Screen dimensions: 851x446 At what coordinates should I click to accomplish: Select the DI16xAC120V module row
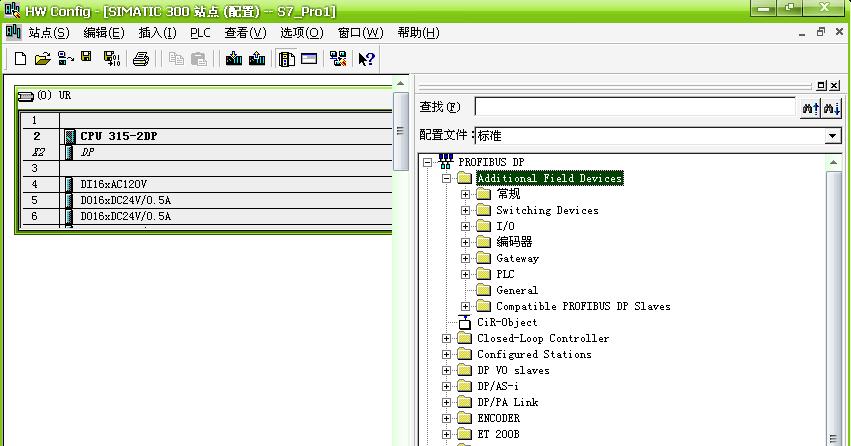tap(207, 184)
